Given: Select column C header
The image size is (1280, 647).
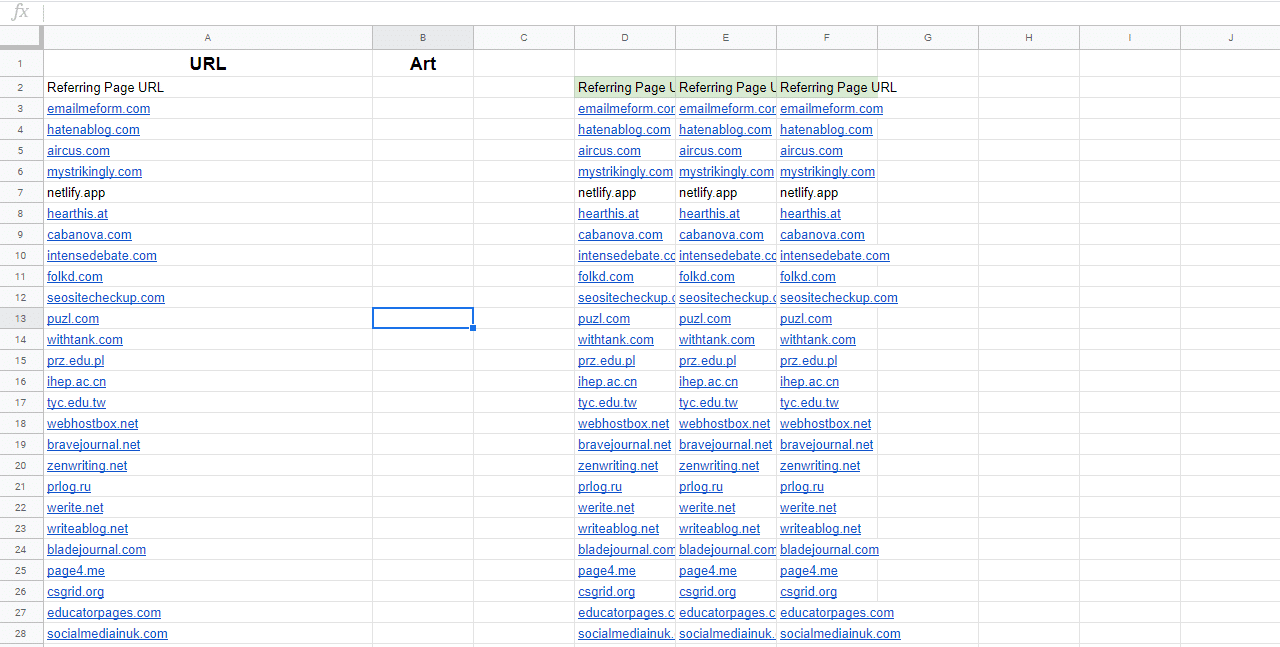Looking at the screenshot, I should point(524,37).
